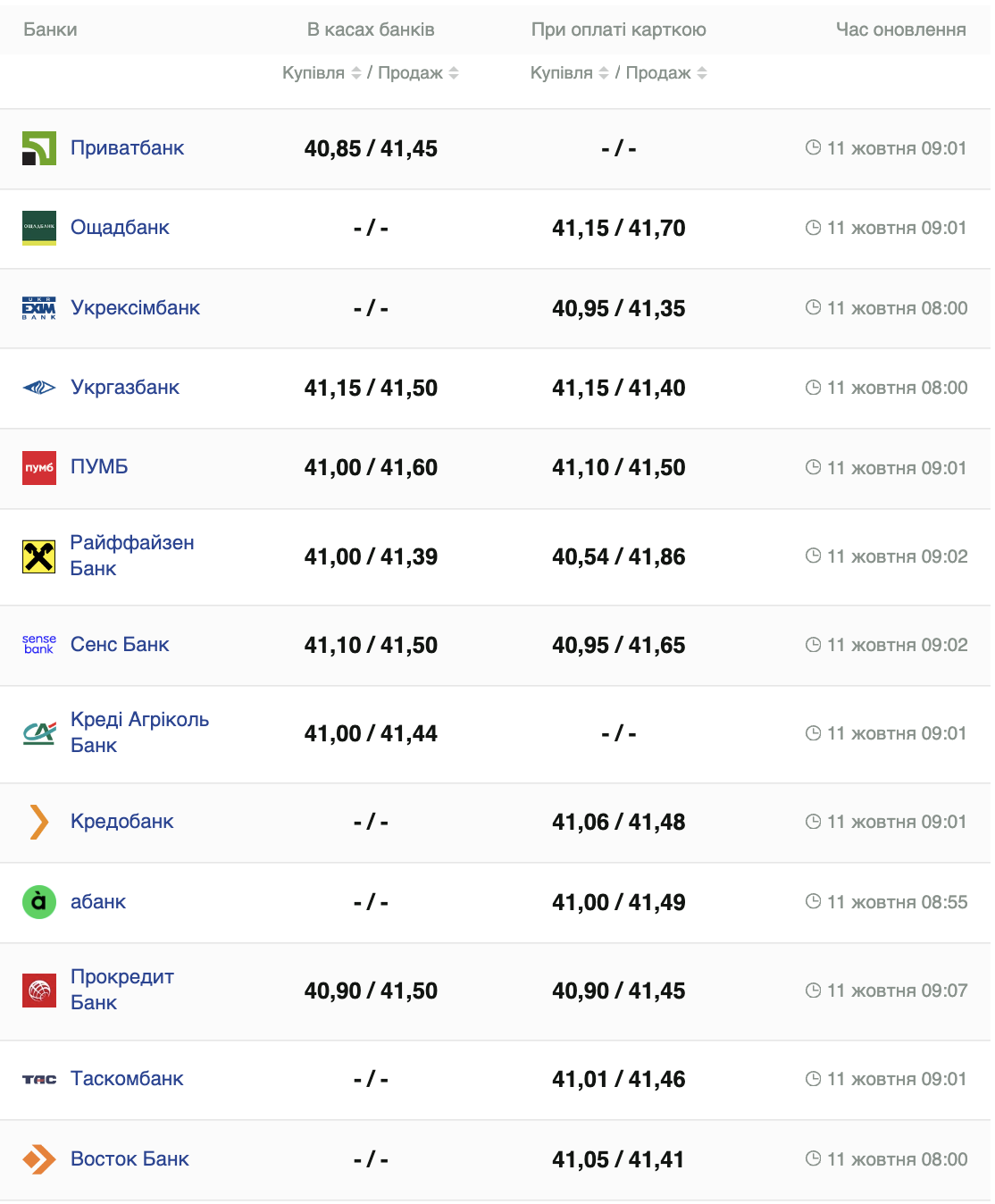This screenshot has height=1204, width=995.
Task: Click the Credit Agricole logo icon
Action: (x=39, y=733)
